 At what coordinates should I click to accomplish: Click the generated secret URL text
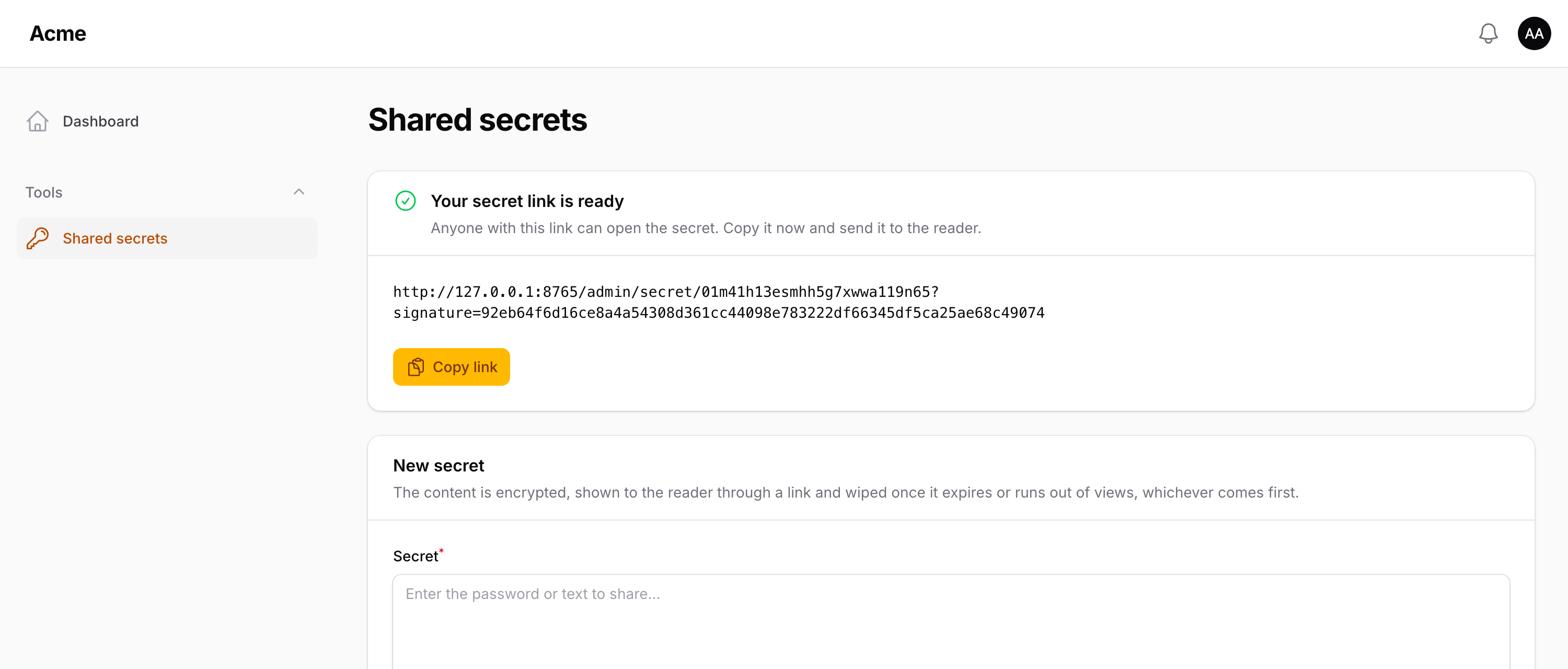click(718, 302)
